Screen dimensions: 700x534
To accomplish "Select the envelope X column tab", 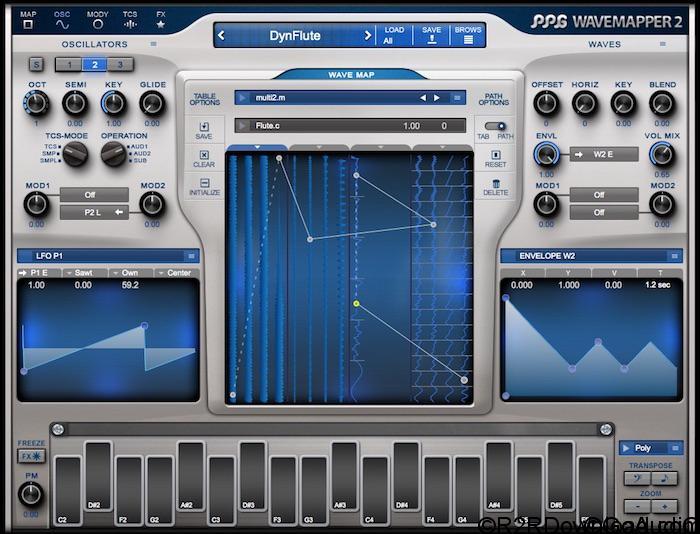I will coord(523,273).
